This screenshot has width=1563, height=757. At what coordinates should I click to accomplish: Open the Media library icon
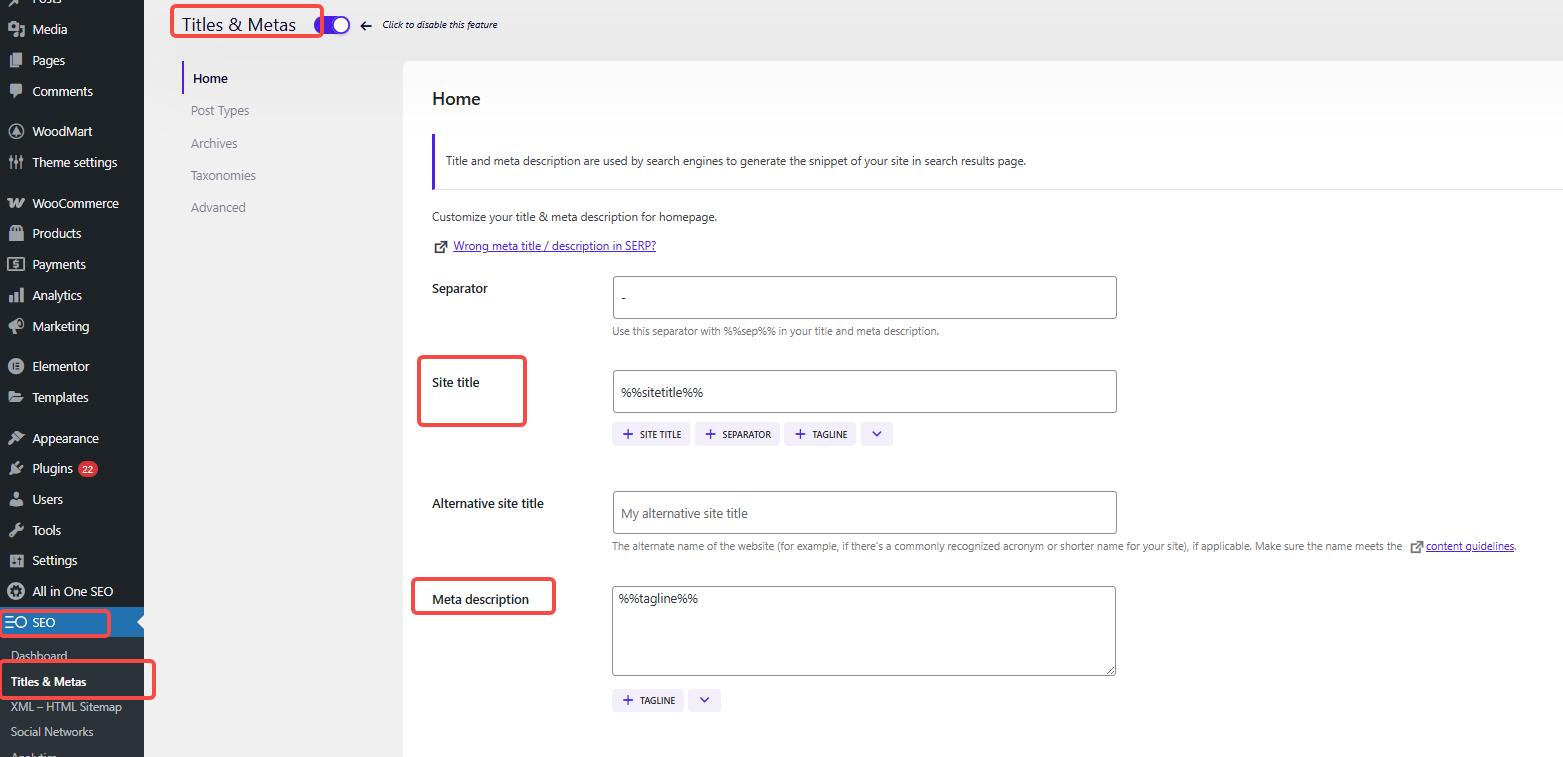[17, 29]
